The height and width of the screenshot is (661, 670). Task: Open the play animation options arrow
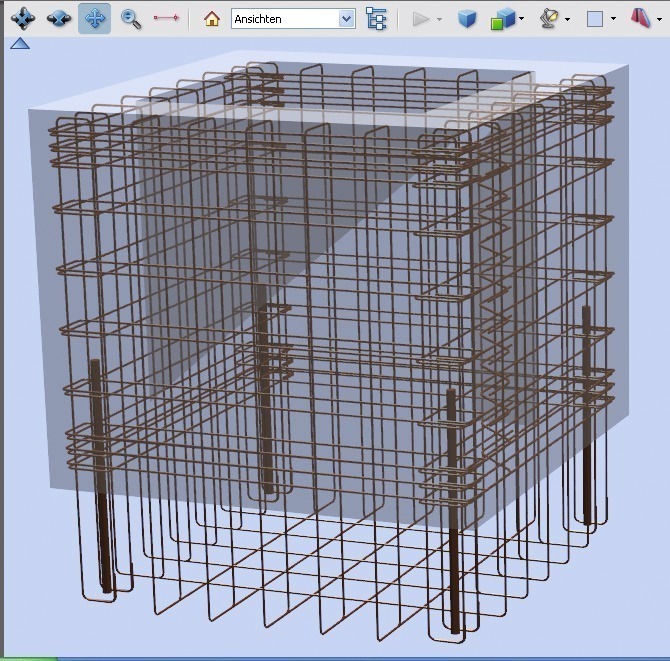439,19
